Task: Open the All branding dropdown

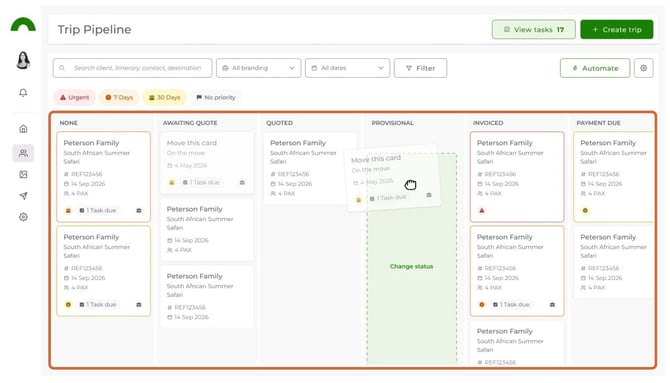Action: point(259,68)
